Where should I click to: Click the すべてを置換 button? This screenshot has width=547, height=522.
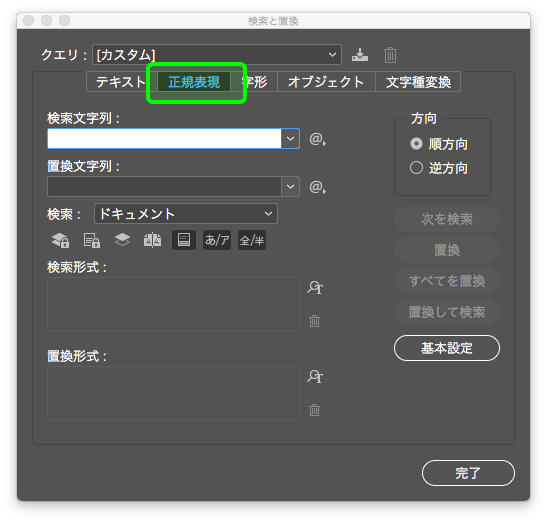click(x=447, y=281)
